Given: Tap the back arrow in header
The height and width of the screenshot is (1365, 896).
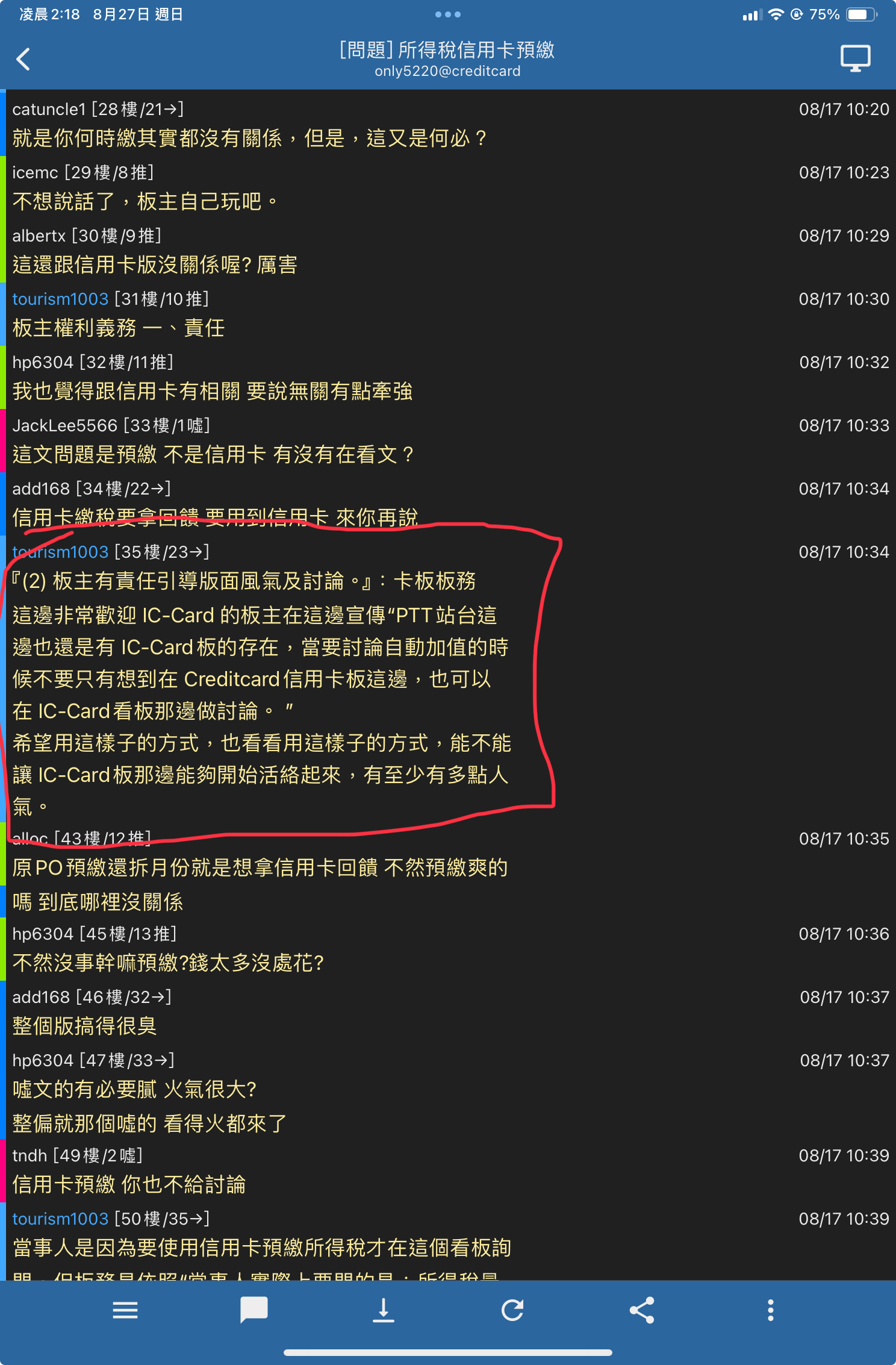Looking at the screenshot, I should click(23, 59).
